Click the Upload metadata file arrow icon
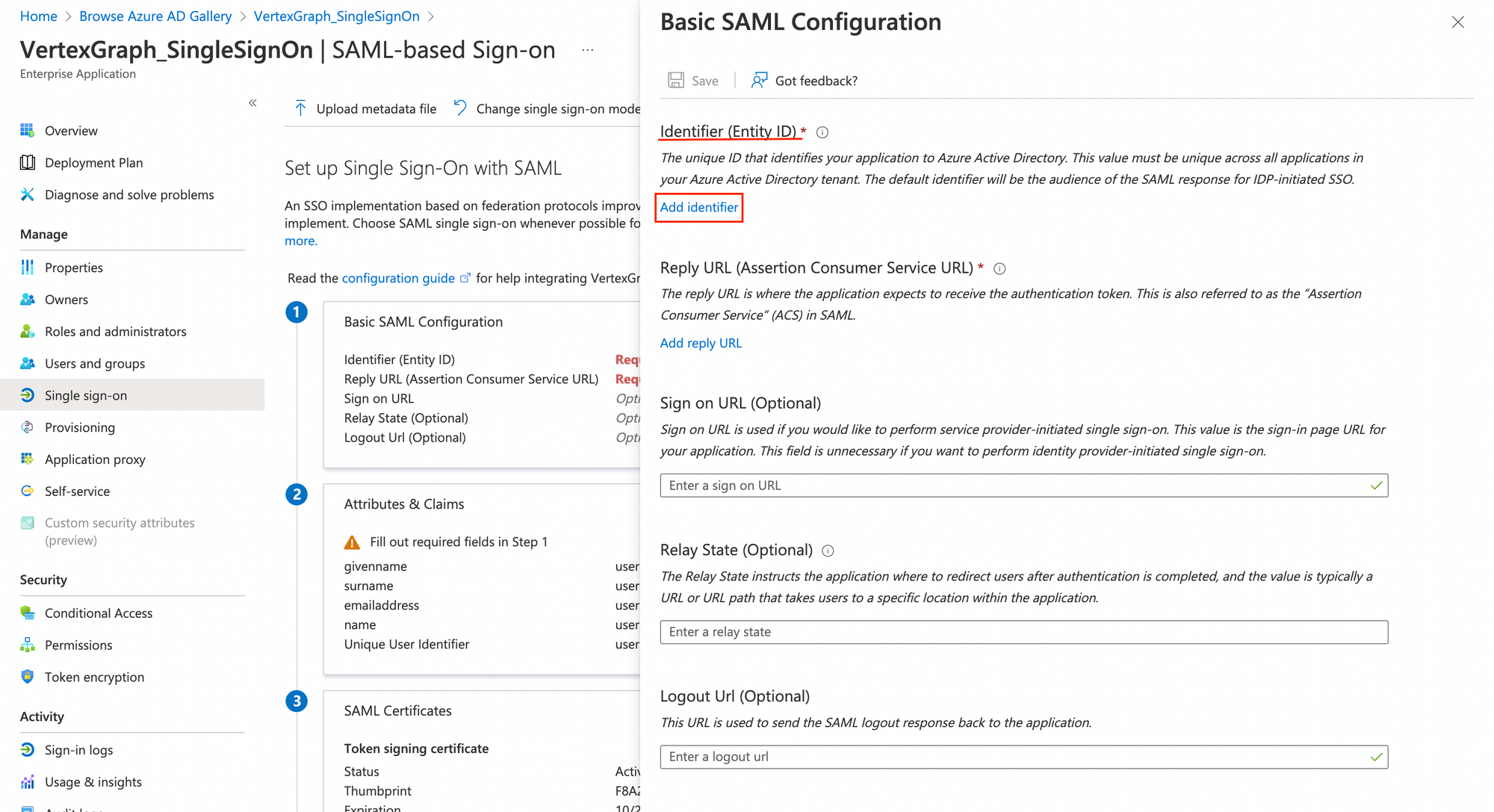The height and width of the screenshot is (812, 1494). coord(300,108)
